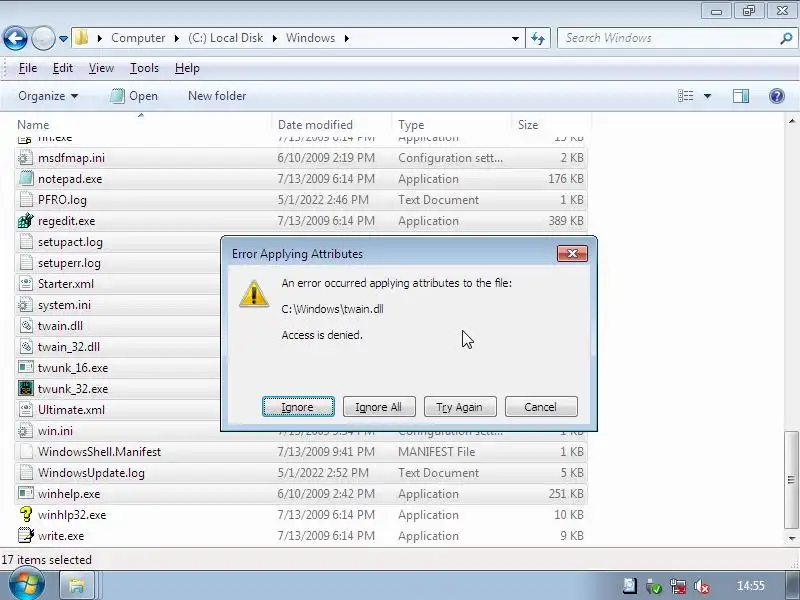Click the folder icon in address bar
This screenshot has width=800, height=600.
(x=82, y=38)
